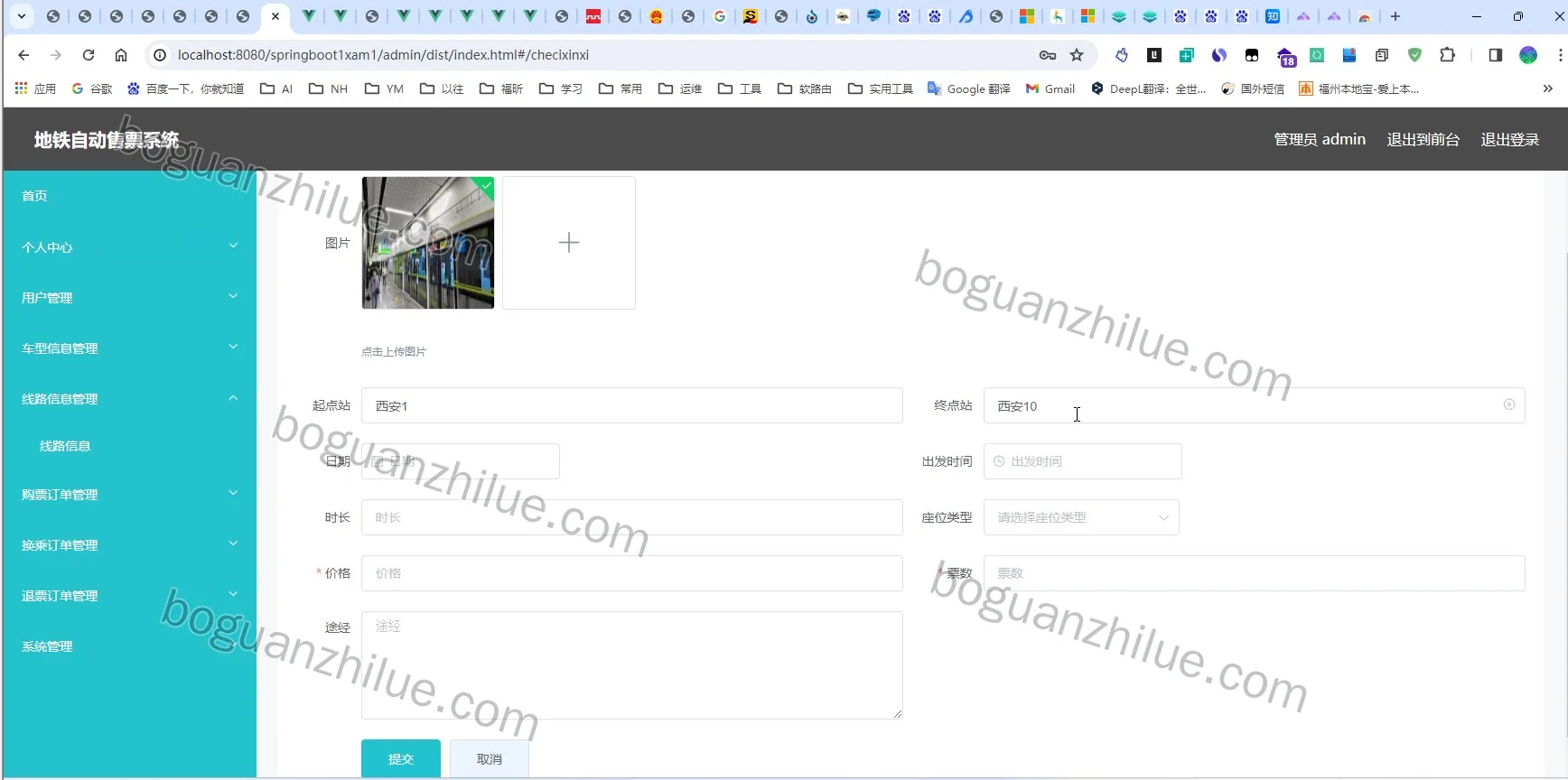
Task: Open a new browser tab
Action: click(x=1395, y=16)
